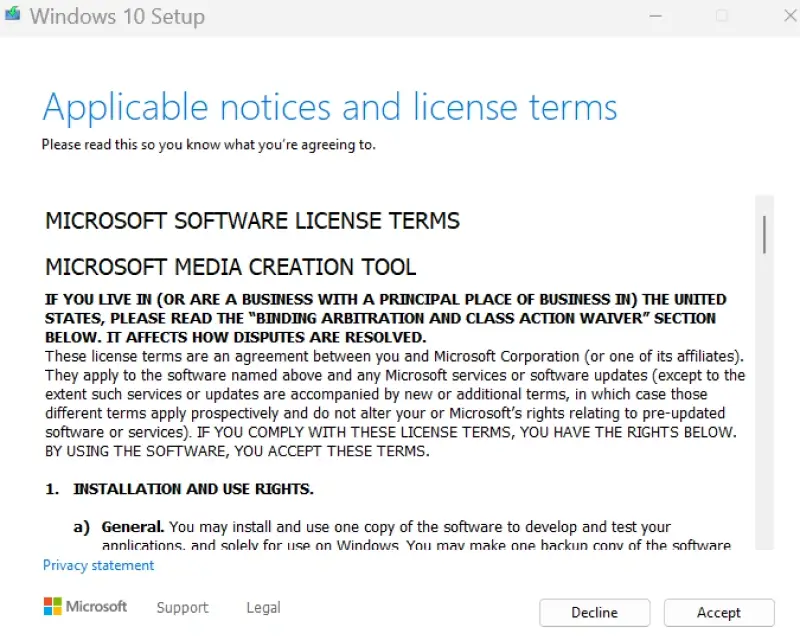Click the Accept button
The image size is (800, 640).
(718, 612)
